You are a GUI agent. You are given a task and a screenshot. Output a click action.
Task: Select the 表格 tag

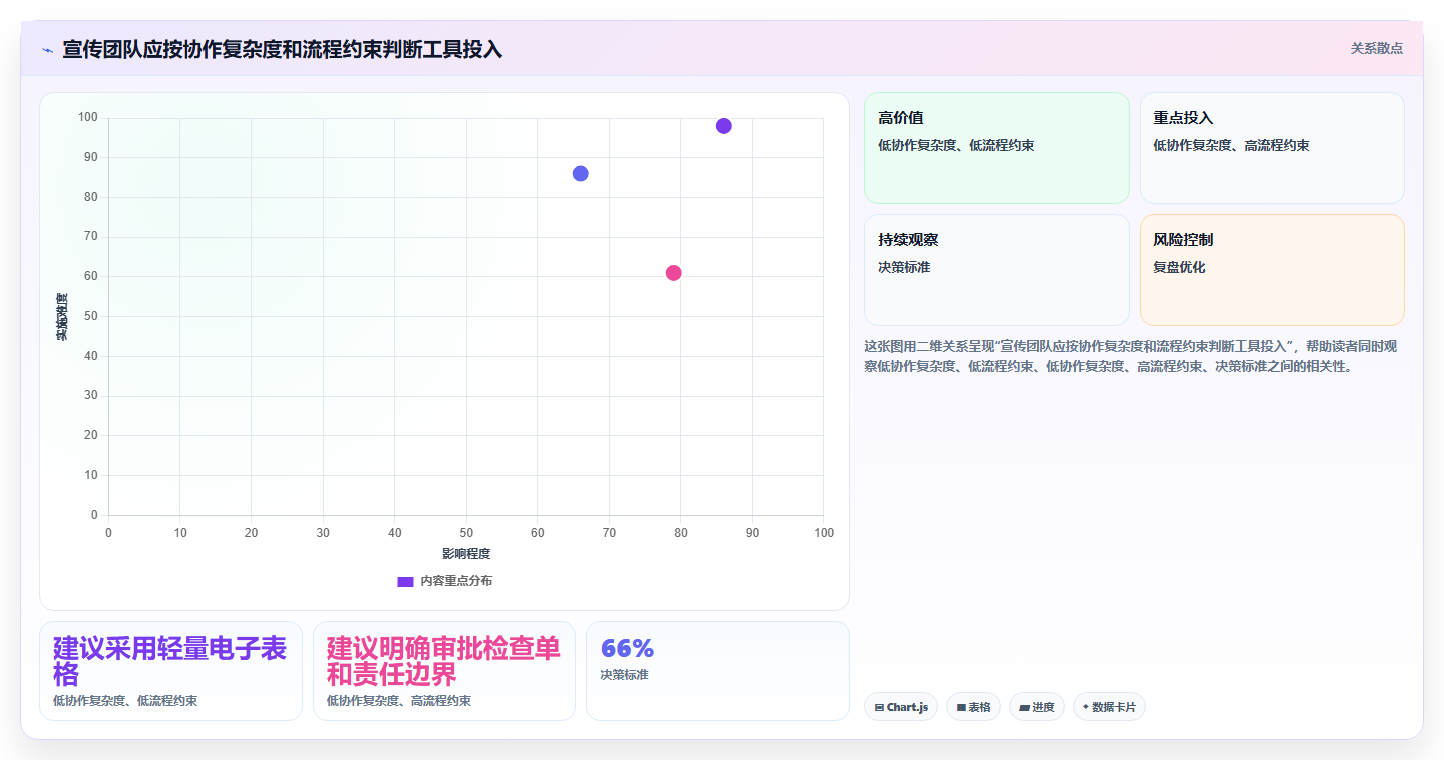click(973, 707)
